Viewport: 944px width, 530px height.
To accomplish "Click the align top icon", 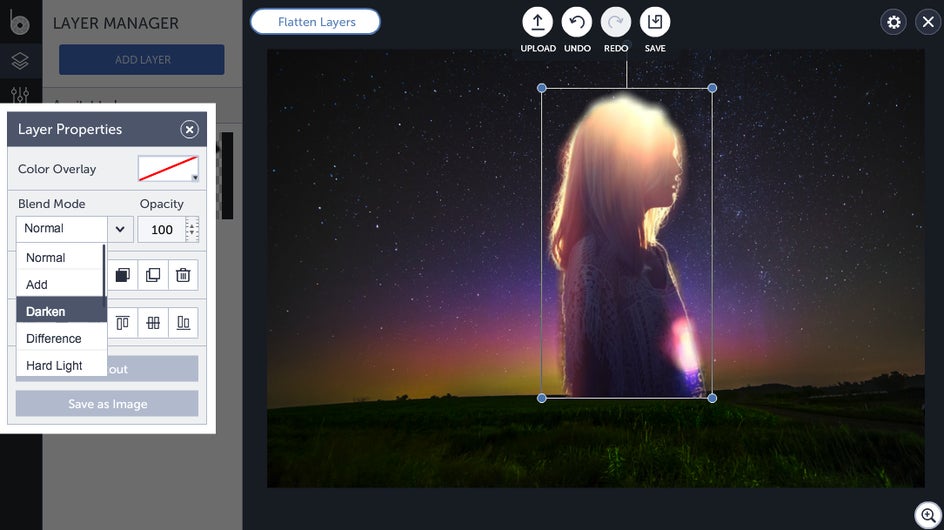I will click(122, 323).
